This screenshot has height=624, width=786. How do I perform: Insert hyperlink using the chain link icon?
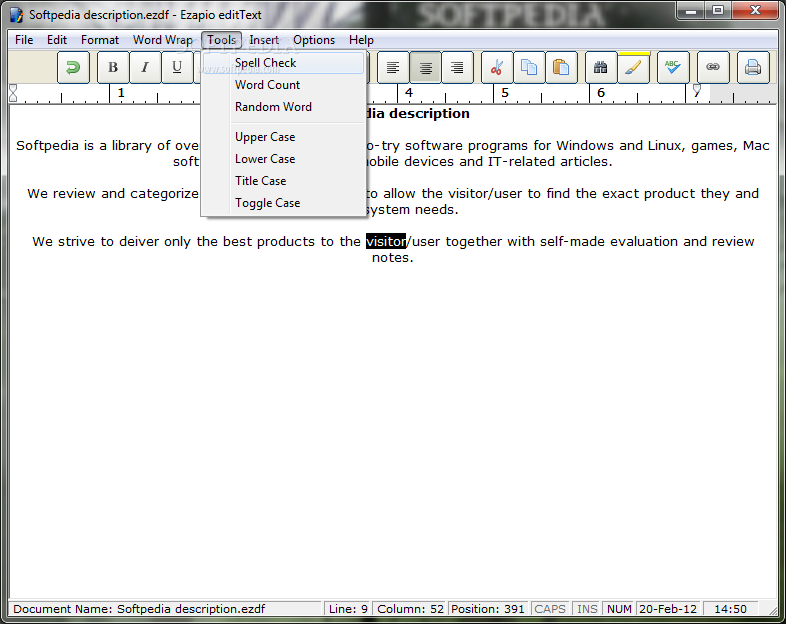[713, 67]
